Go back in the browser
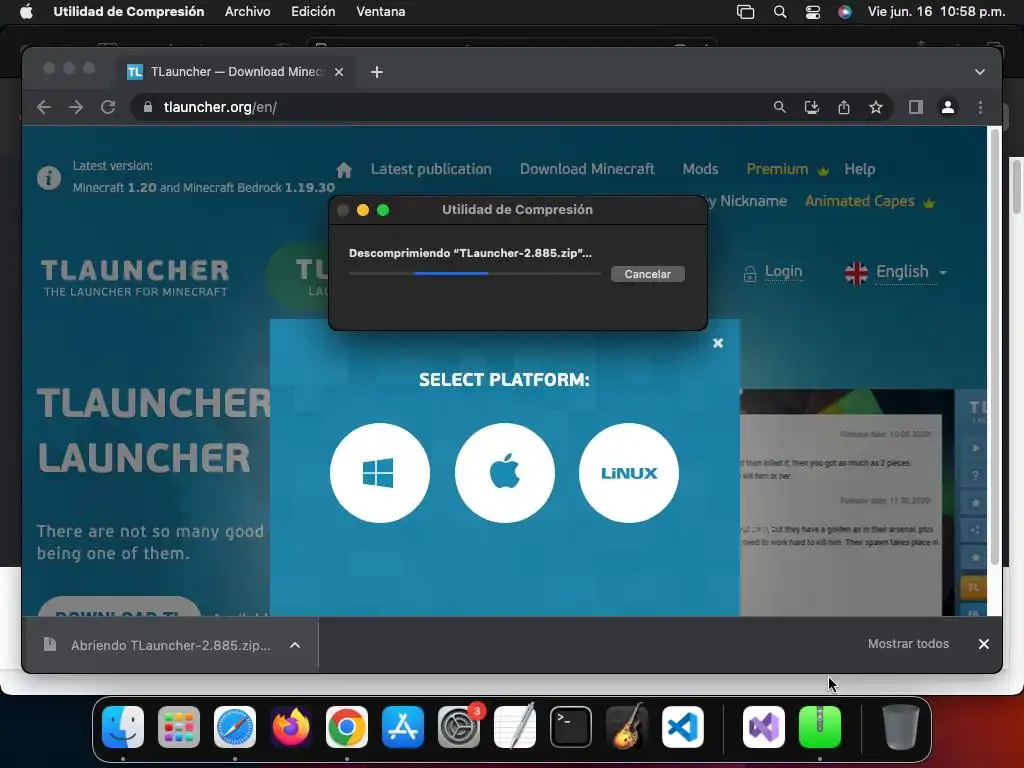Viewport: 1024px width, 768px height. 44,107
